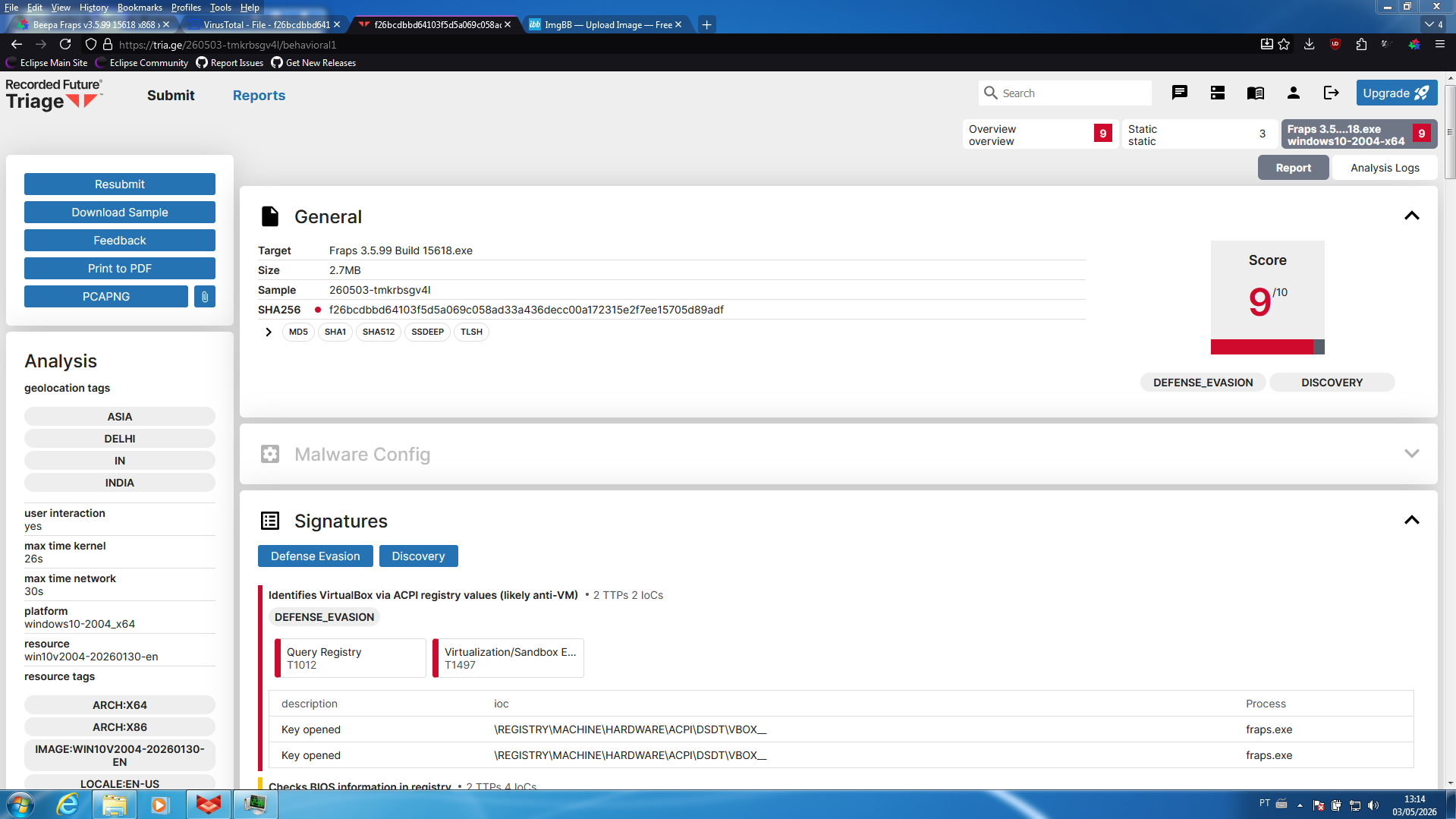Click Download Sample button
Image resolution: width=1456 pixels, height=819 pixels.
(x=120, y=213)
